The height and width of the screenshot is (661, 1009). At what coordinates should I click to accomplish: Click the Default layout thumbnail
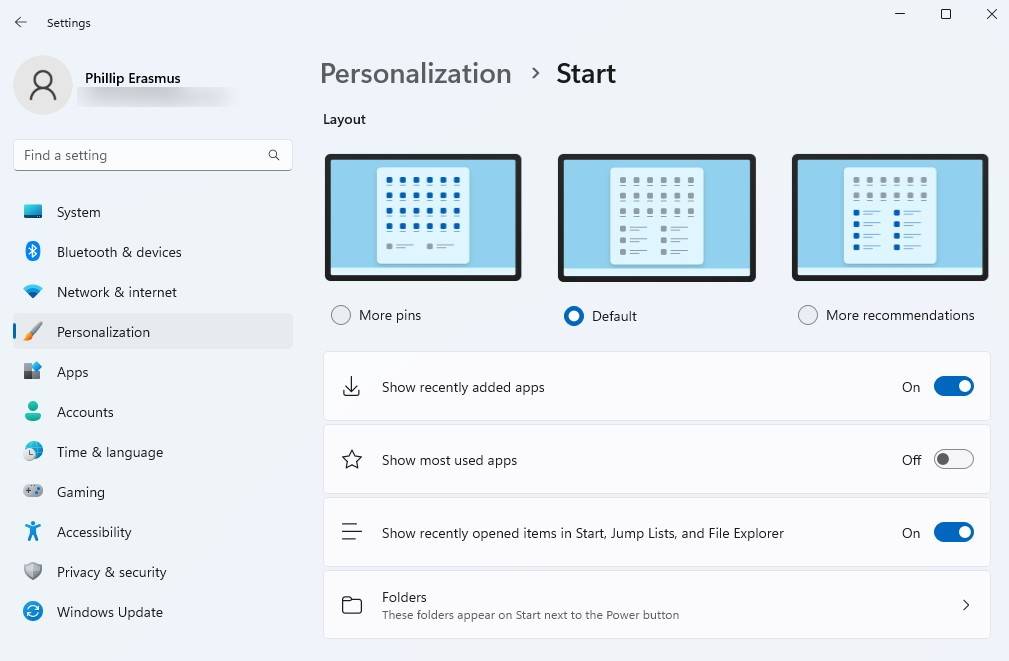[656, 218]
